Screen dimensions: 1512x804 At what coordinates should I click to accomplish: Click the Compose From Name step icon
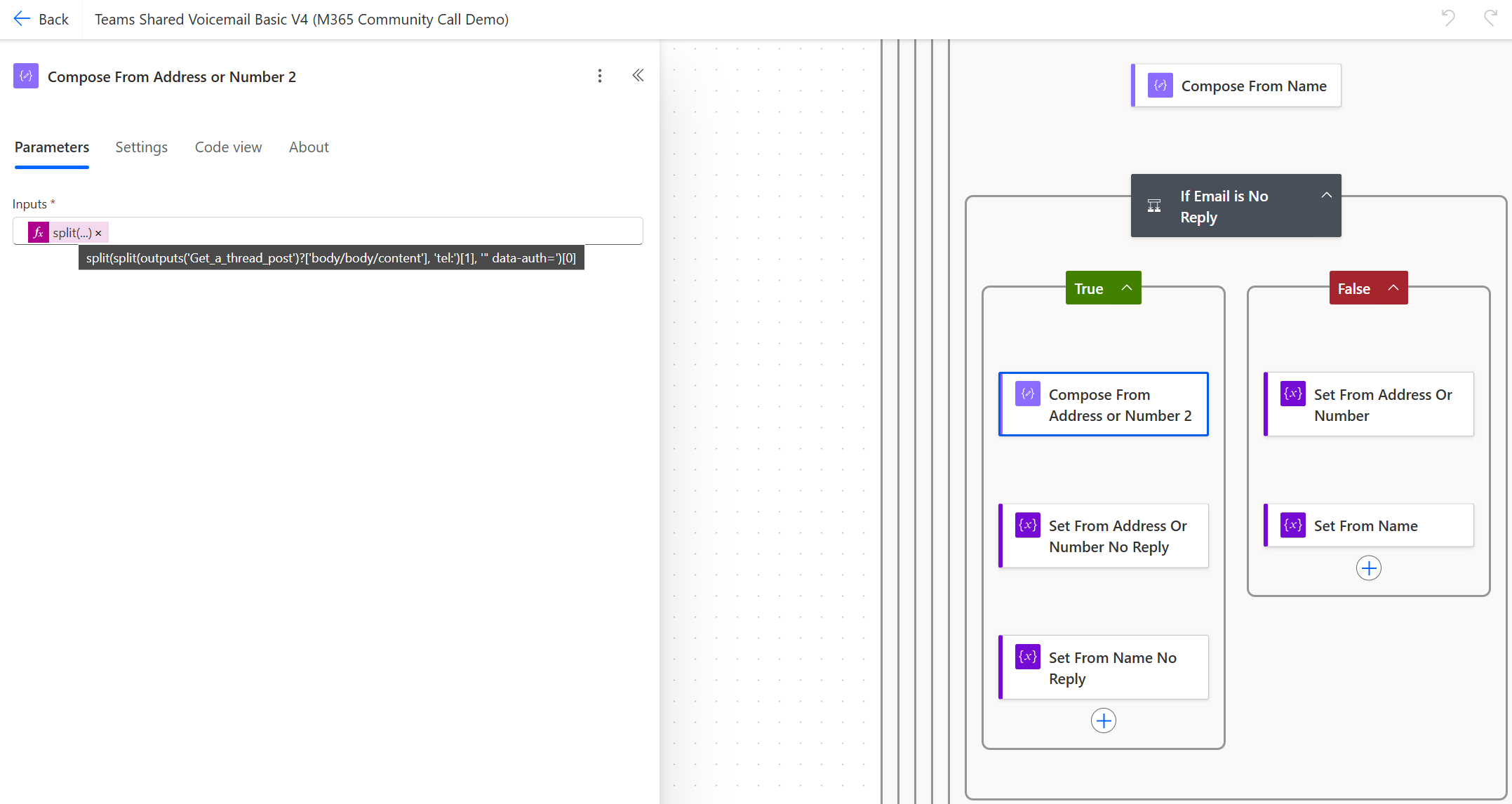pos(1159,85)
